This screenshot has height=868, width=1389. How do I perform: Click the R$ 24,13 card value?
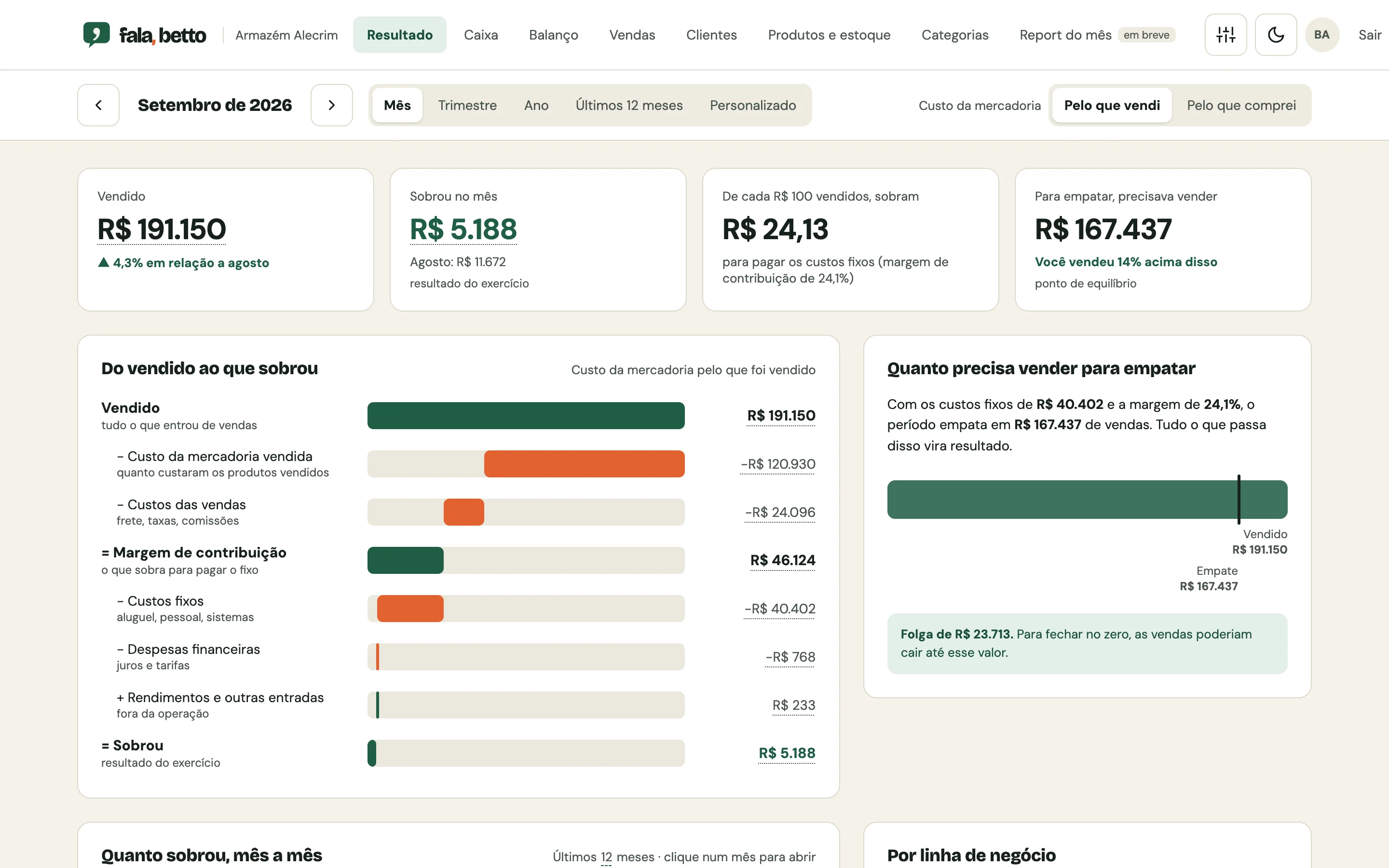click(775, 229)
